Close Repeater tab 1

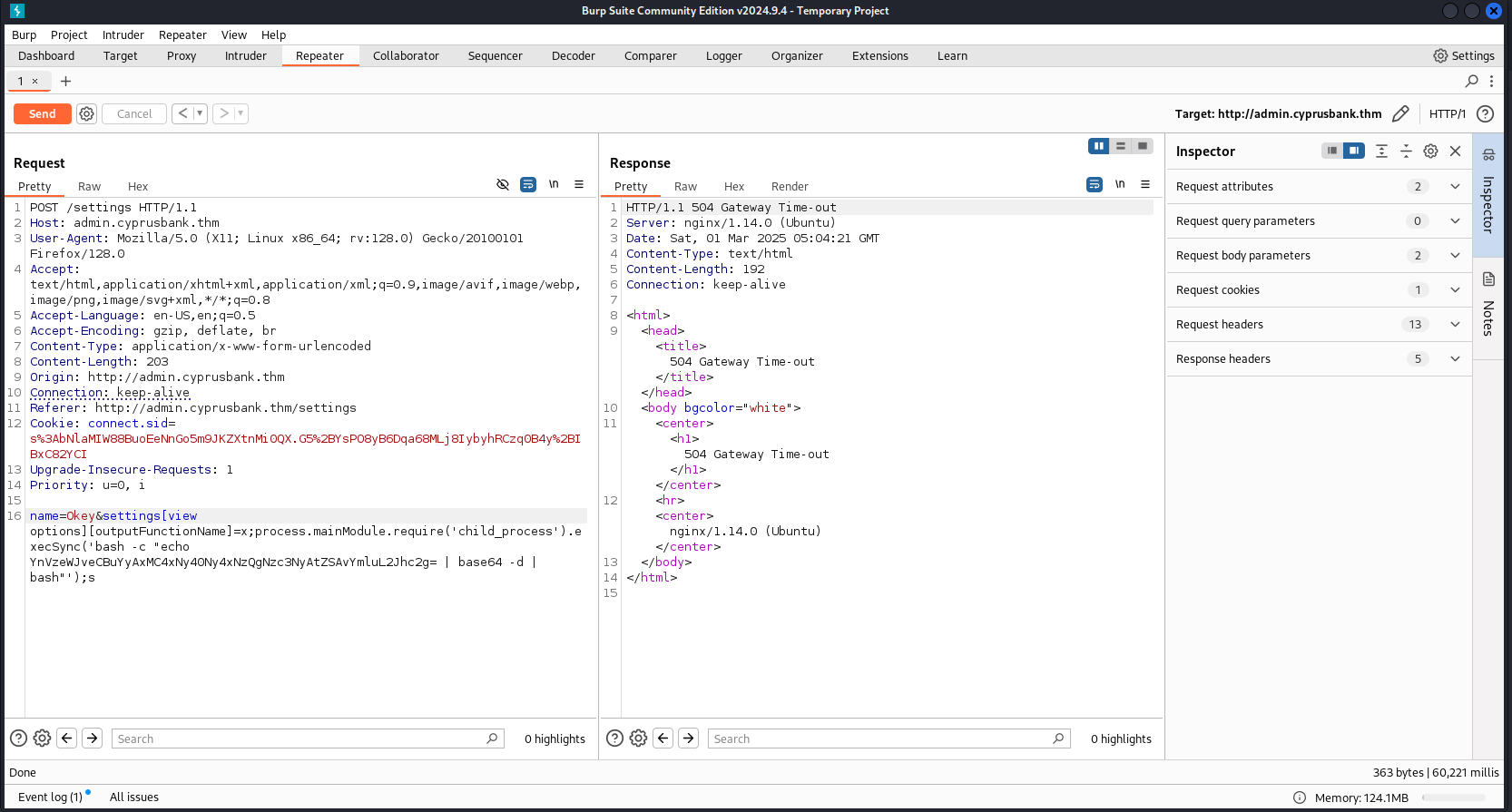click(35, 81)
